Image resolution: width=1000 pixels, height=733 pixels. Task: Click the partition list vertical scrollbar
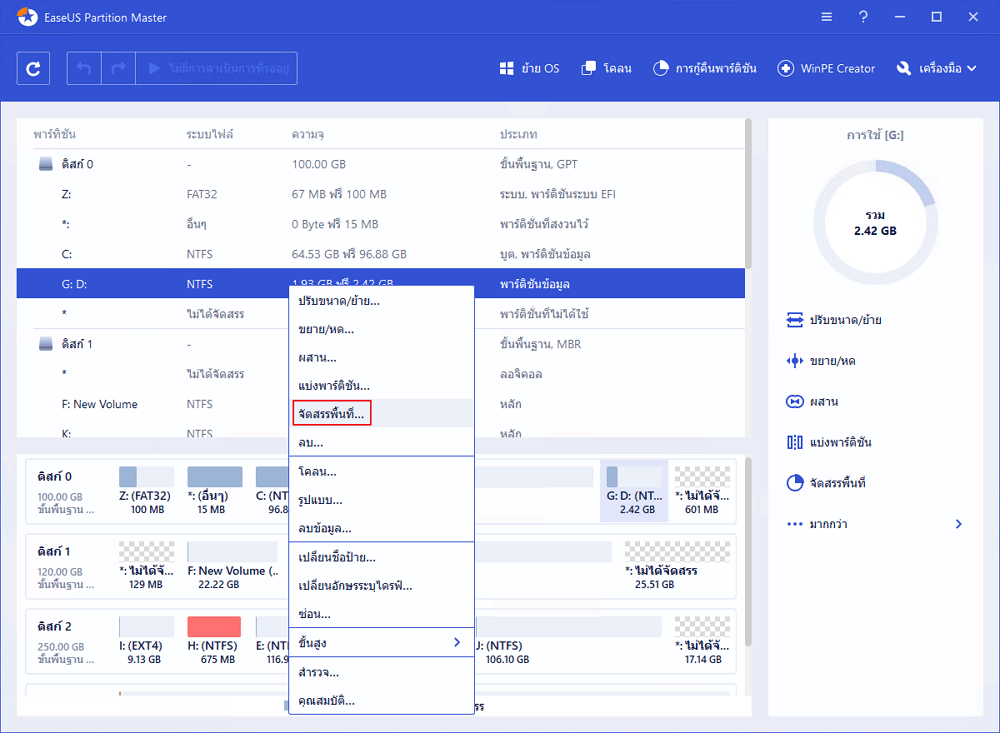click(x=748, y=194)
